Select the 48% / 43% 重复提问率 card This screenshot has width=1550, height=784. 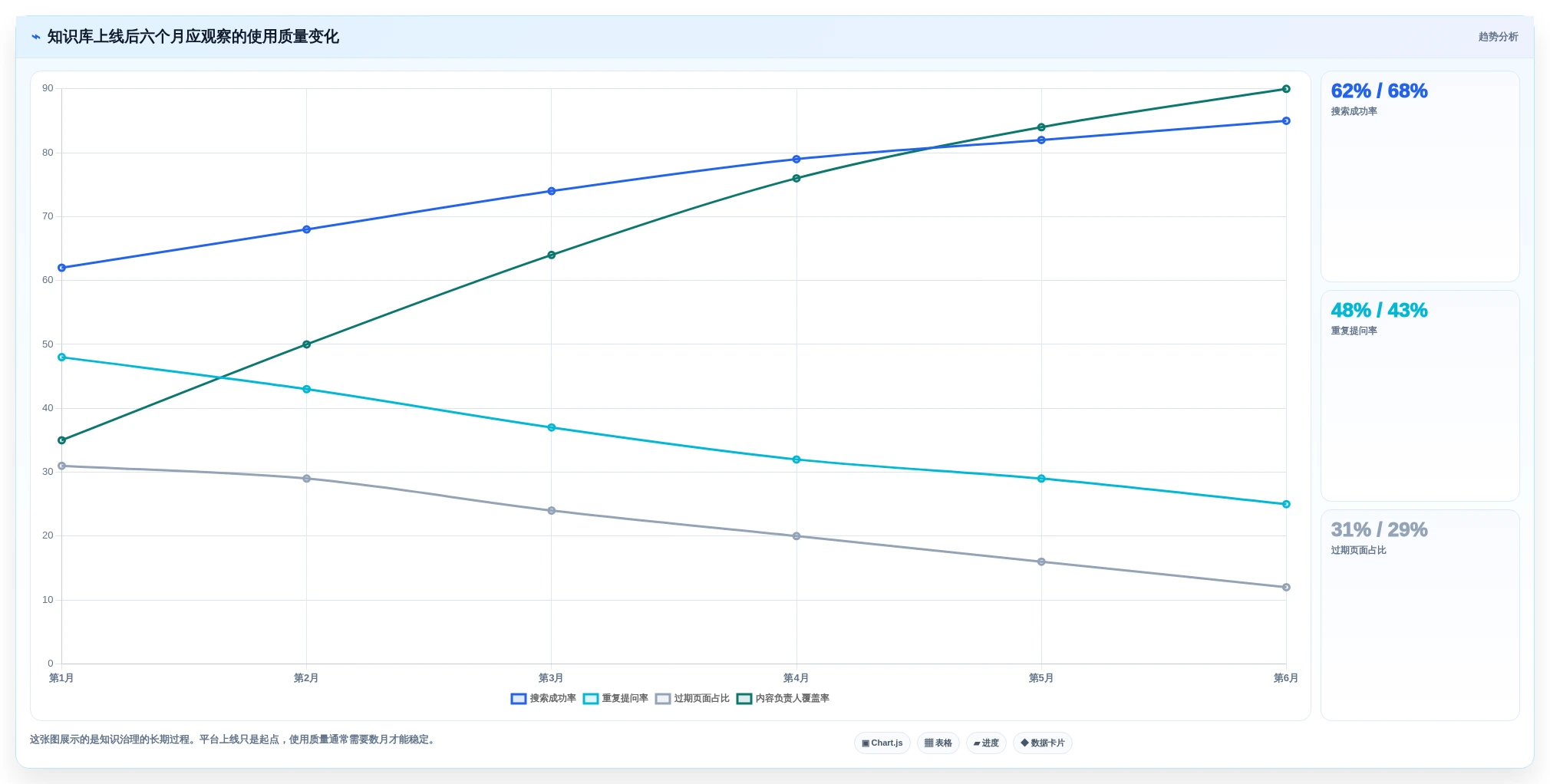coord(1420,396)
